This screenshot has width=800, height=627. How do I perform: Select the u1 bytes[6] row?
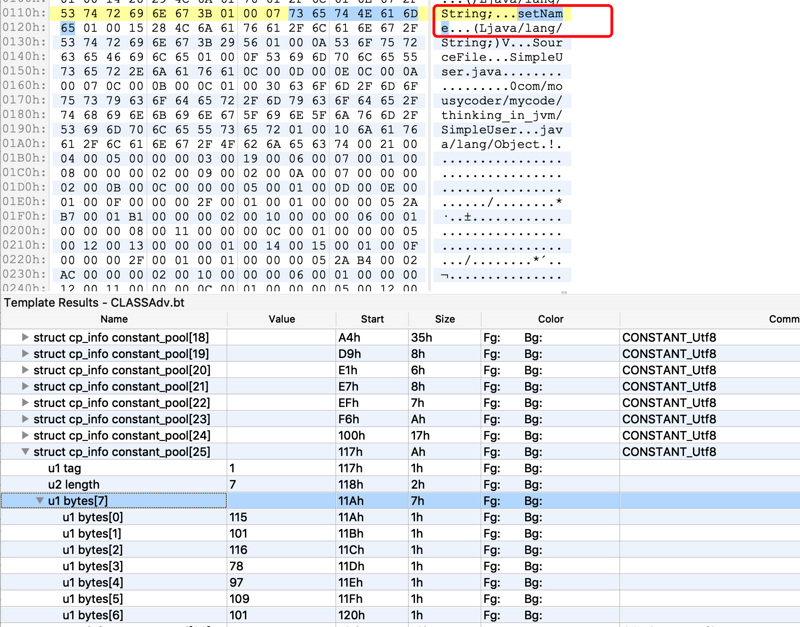400,615
